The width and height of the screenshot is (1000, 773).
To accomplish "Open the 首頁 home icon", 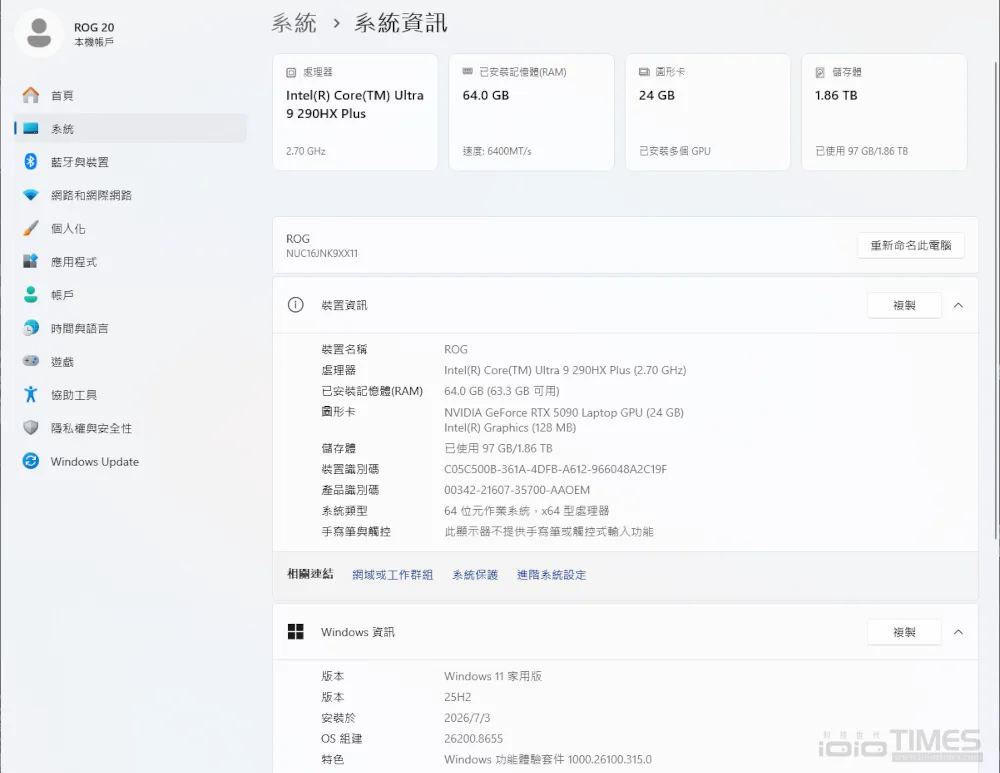I will click(31, 95).
